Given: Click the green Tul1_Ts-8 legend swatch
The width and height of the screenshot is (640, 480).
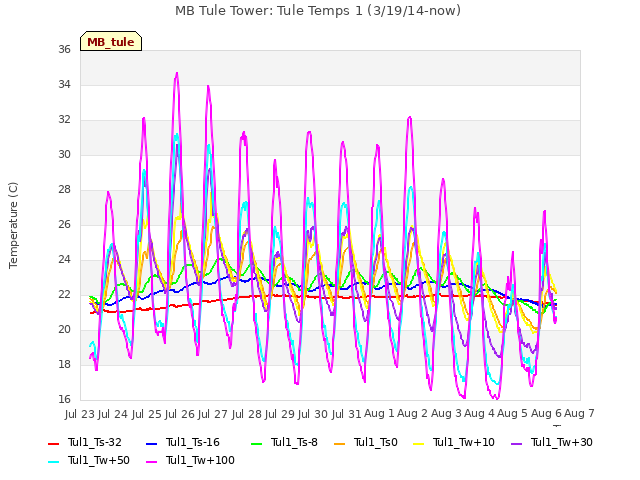Looking at the screenshot, I should (256, 444).
